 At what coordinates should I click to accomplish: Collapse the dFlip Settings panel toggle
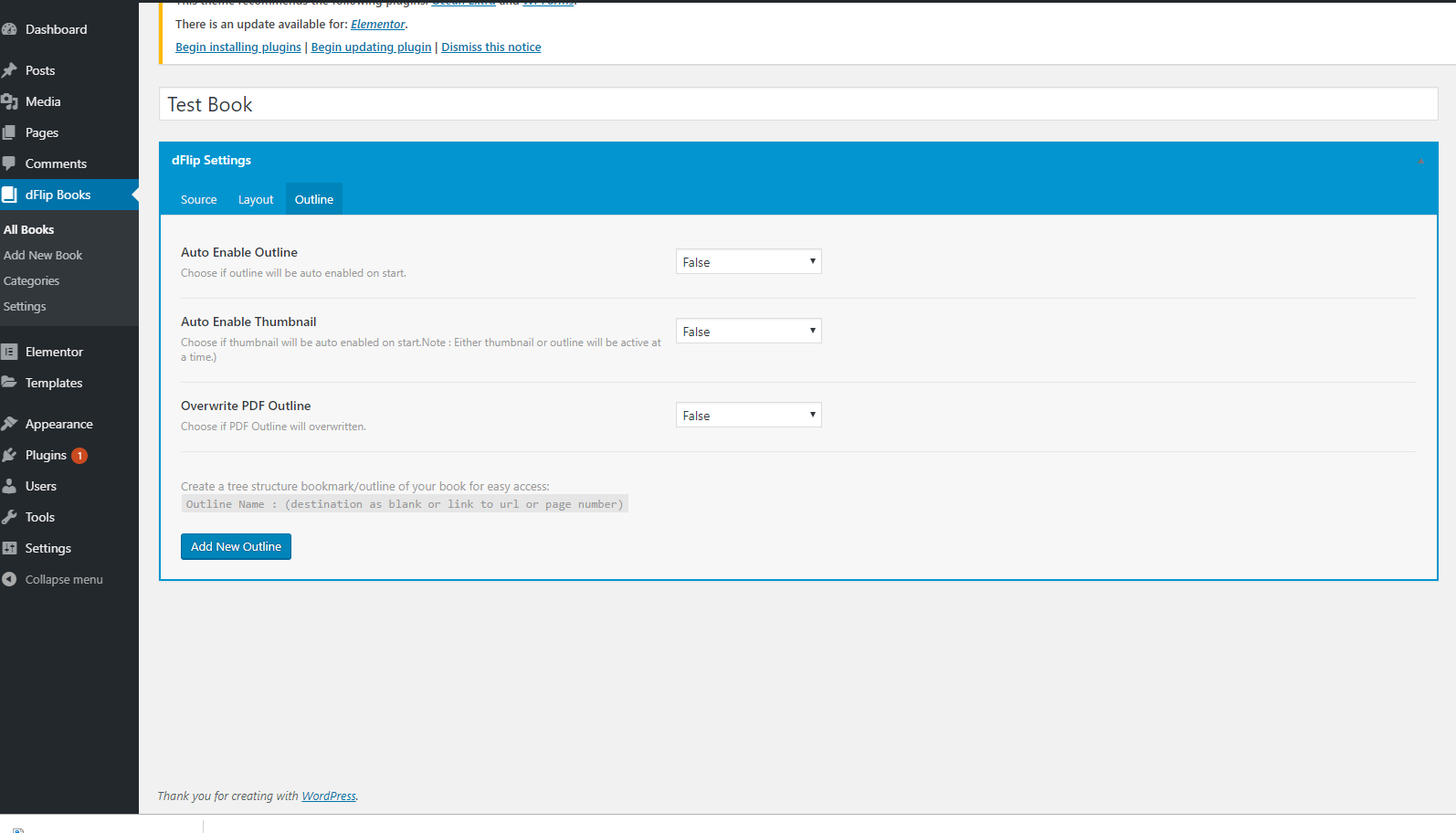coord(1421,161)
